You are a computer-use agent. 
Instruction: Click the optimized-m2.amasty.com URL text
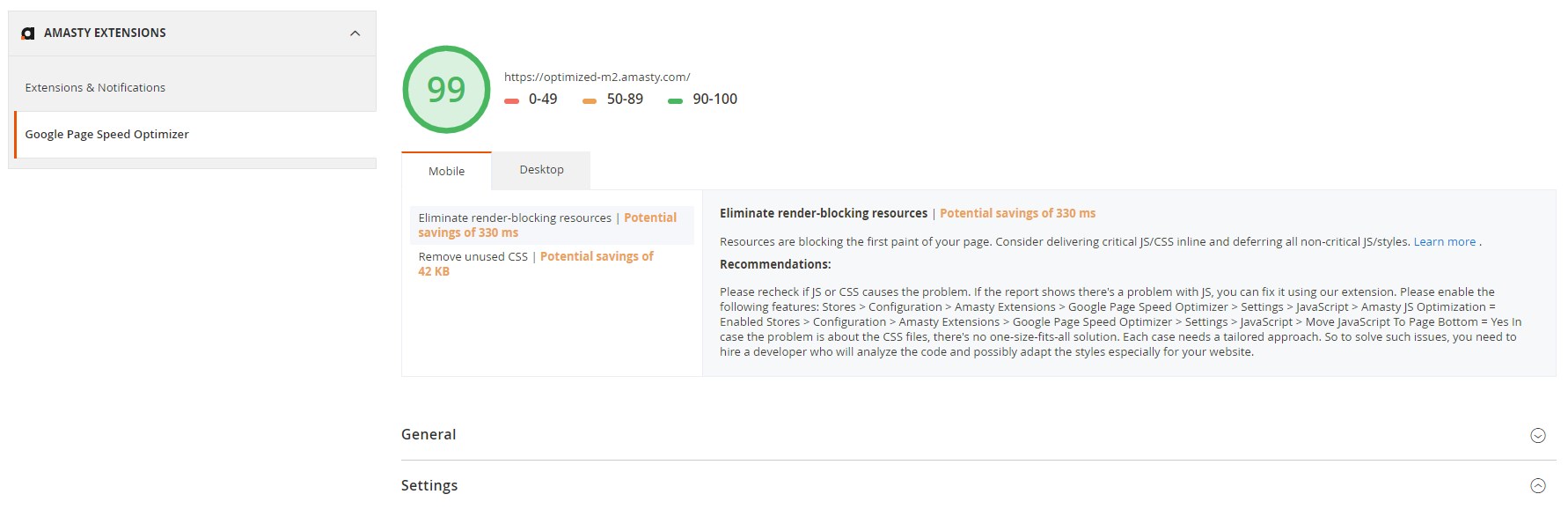click(x=597, y=77)
